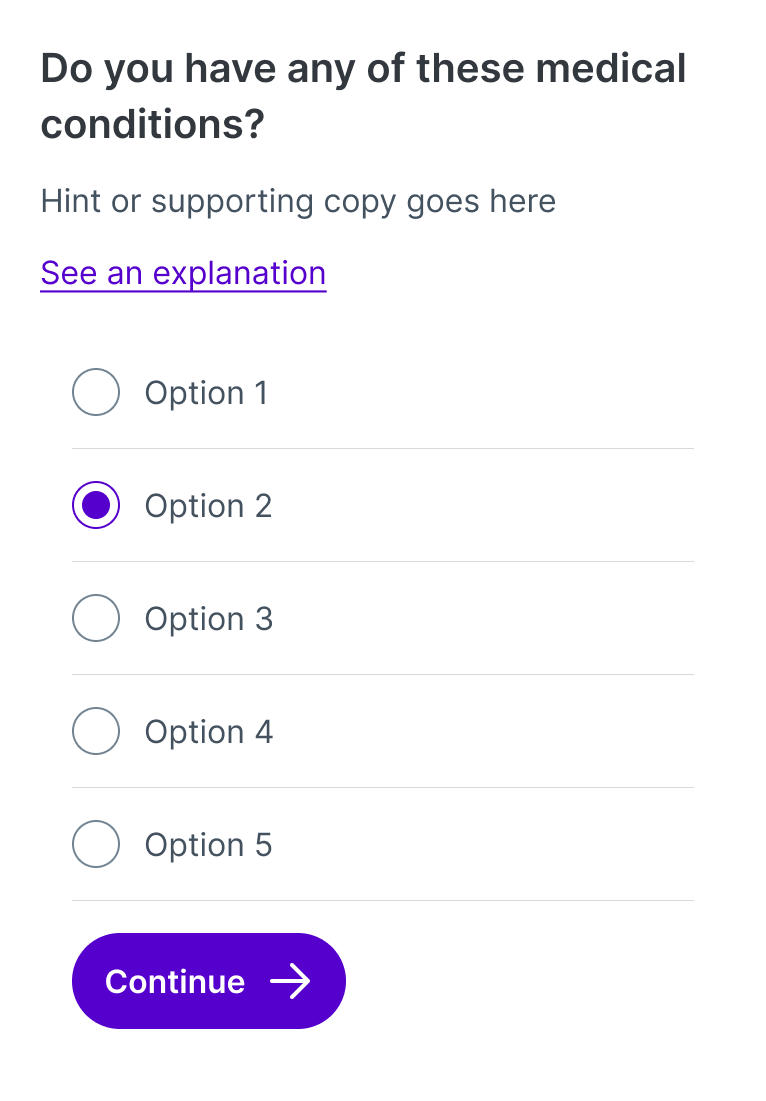The image size is (766, 1101).
Task: Click the Option 5 label text
Action: coord(208,844)
